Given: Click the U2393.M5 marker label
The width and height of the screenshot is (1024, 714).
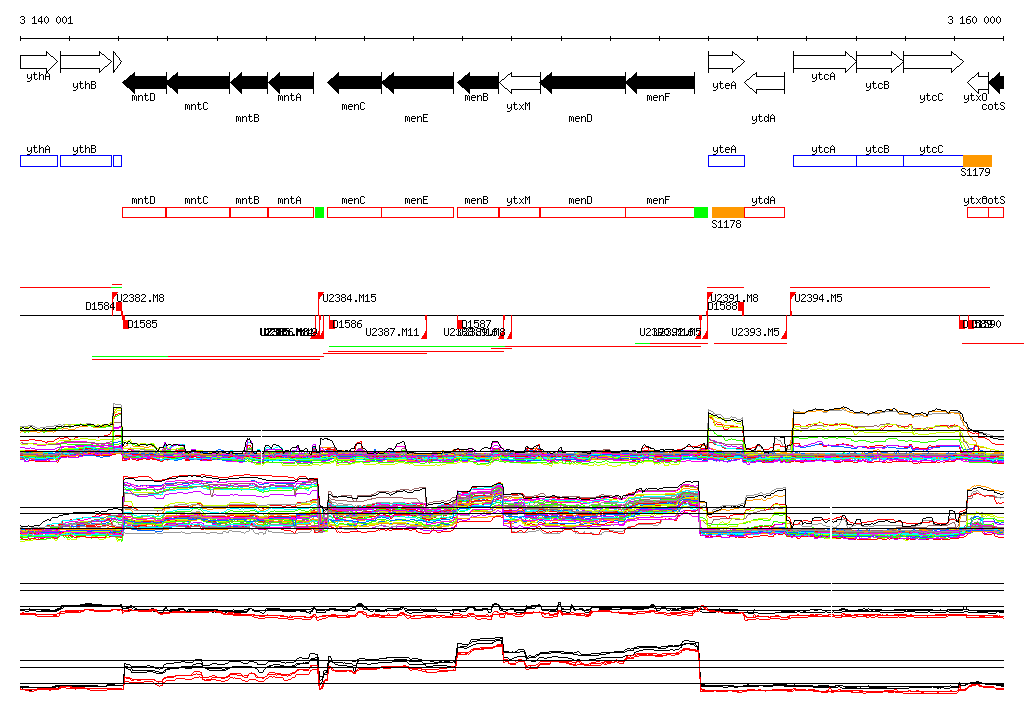Looking at the screenshot, I should 755,333.
